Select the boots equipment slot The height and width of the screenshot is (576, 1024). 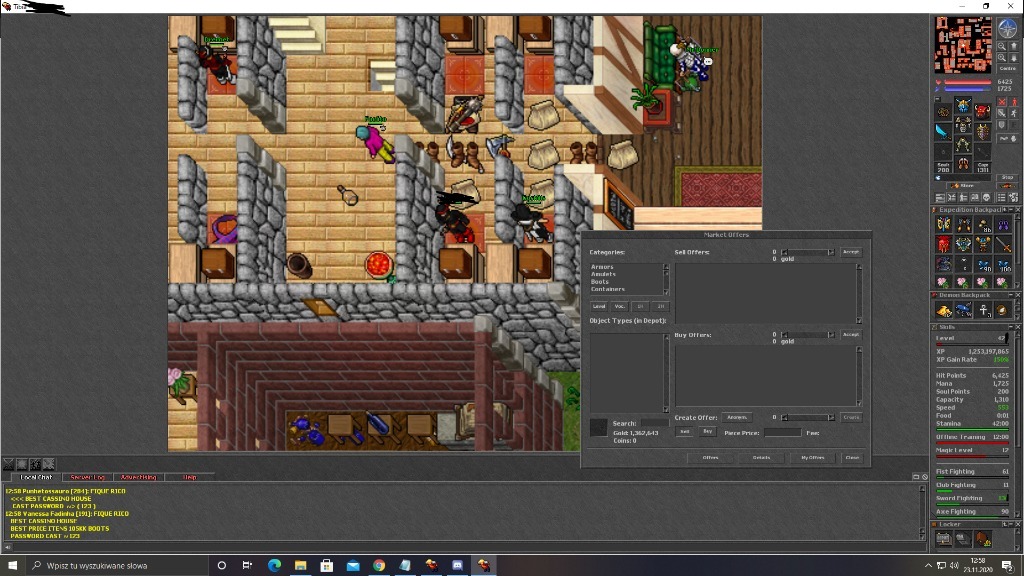pos(963,164)
